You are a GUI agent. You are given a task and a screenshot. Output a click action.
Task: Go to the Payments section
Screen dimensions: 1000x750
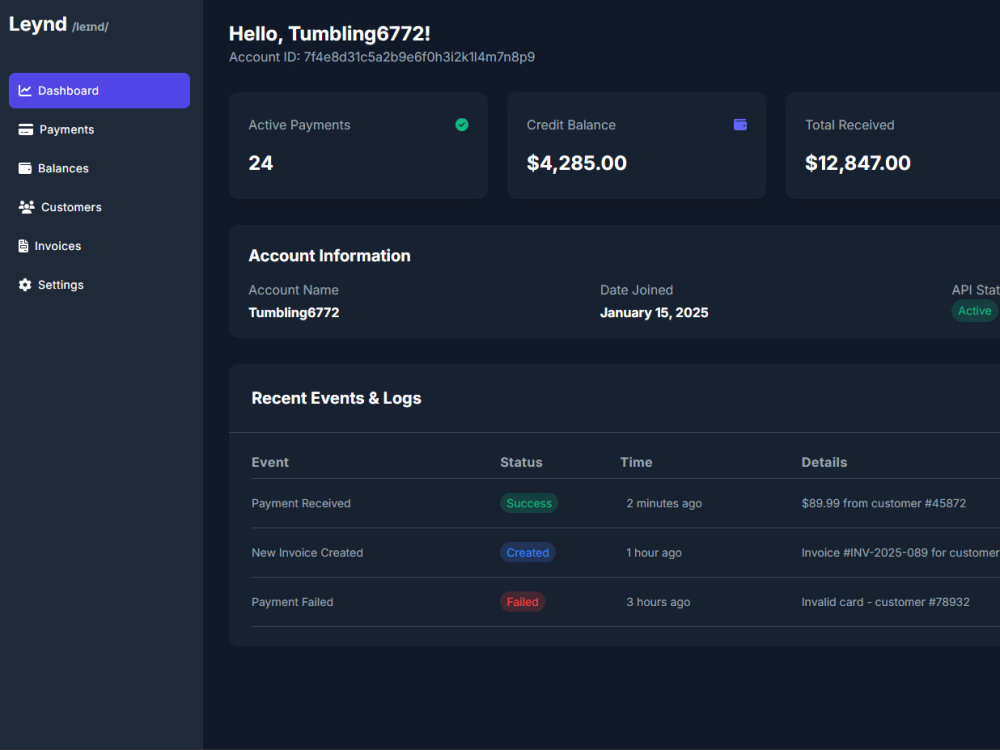[x=99, y=129]
